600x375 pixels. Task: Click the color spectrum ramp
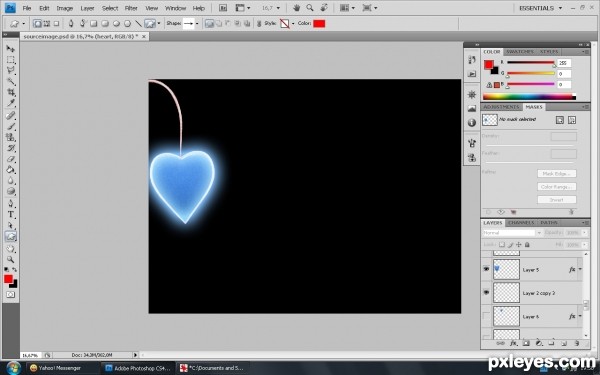[530, 97]
